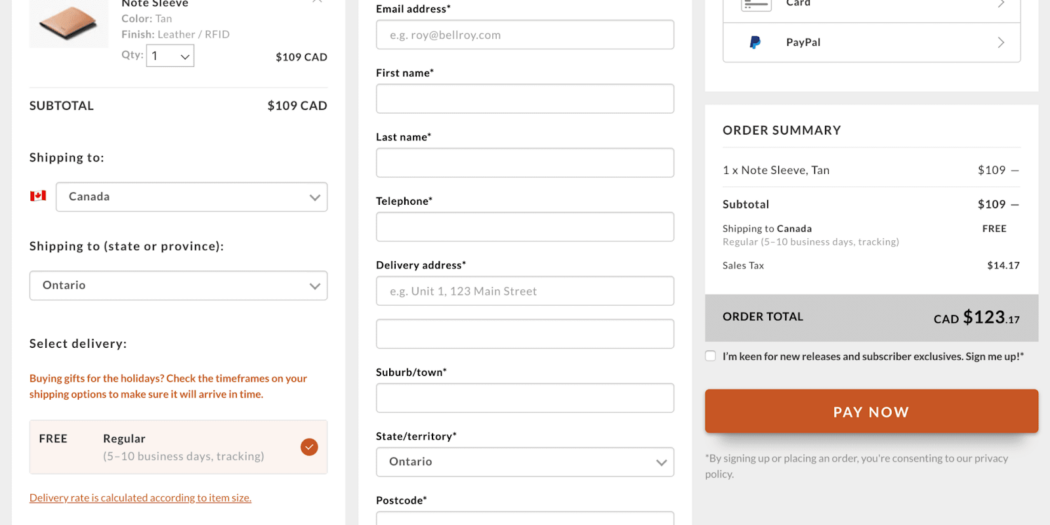Expand the Ontario shipping province dropdown

(x=178, y=286)
